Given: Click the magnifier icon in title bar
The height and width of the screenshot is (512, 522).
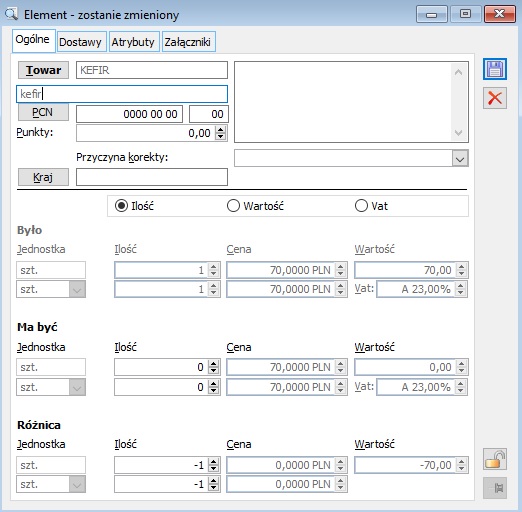Looking at the screenshot, I should point(11,14).
